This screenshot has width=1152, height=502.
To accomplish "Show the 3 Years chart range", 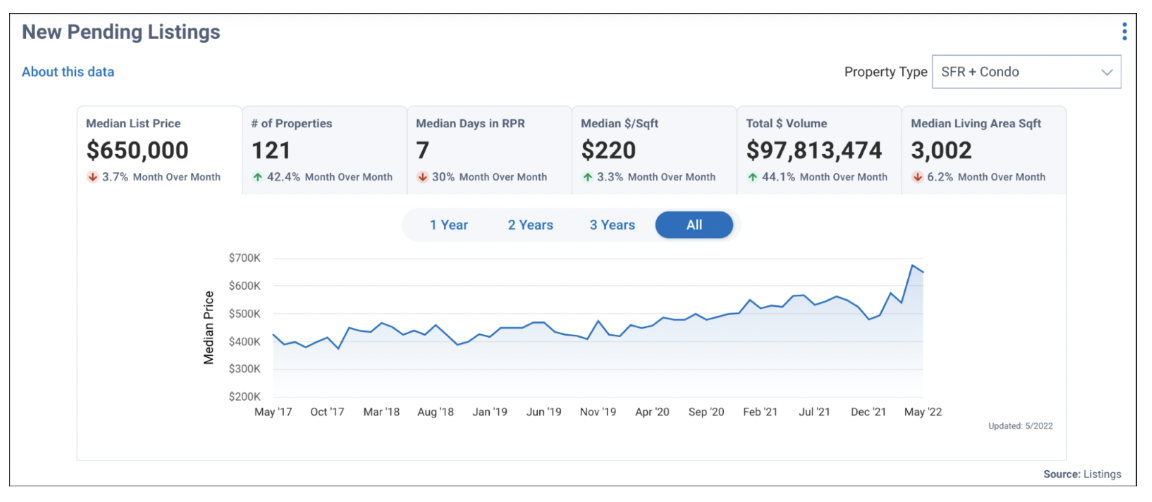I will 612,225.
